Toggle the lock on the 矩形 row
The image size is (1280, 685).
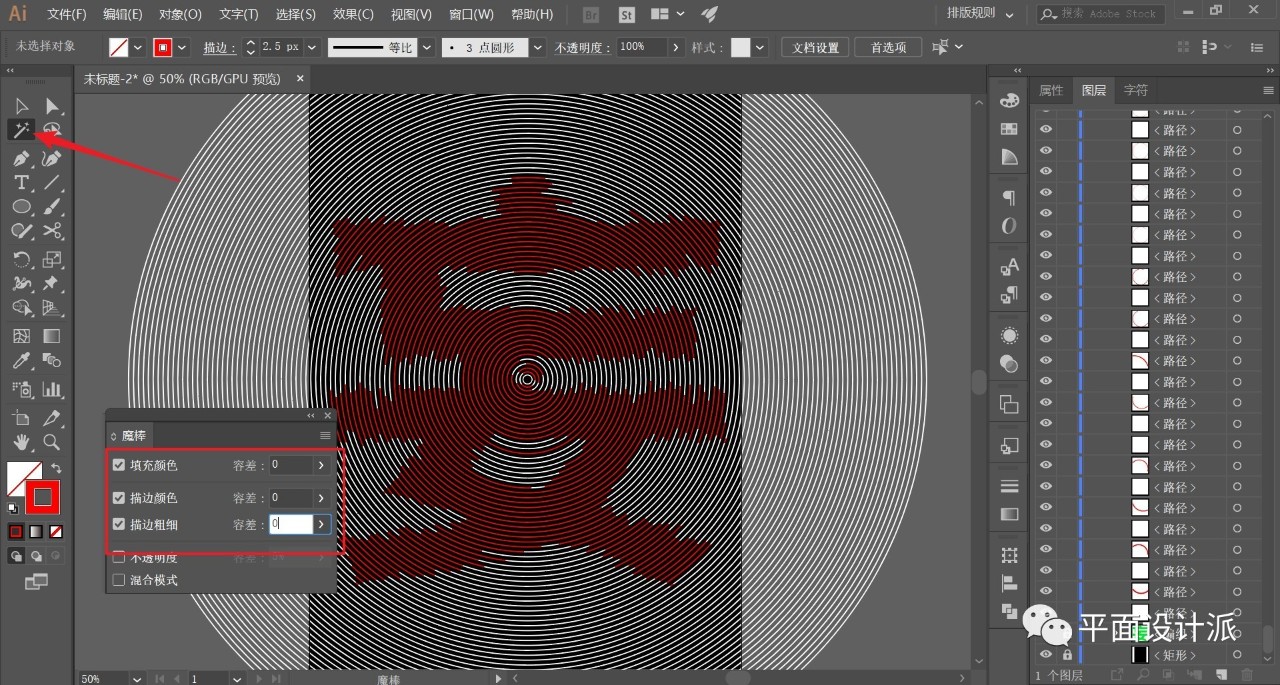point(1067,654)
